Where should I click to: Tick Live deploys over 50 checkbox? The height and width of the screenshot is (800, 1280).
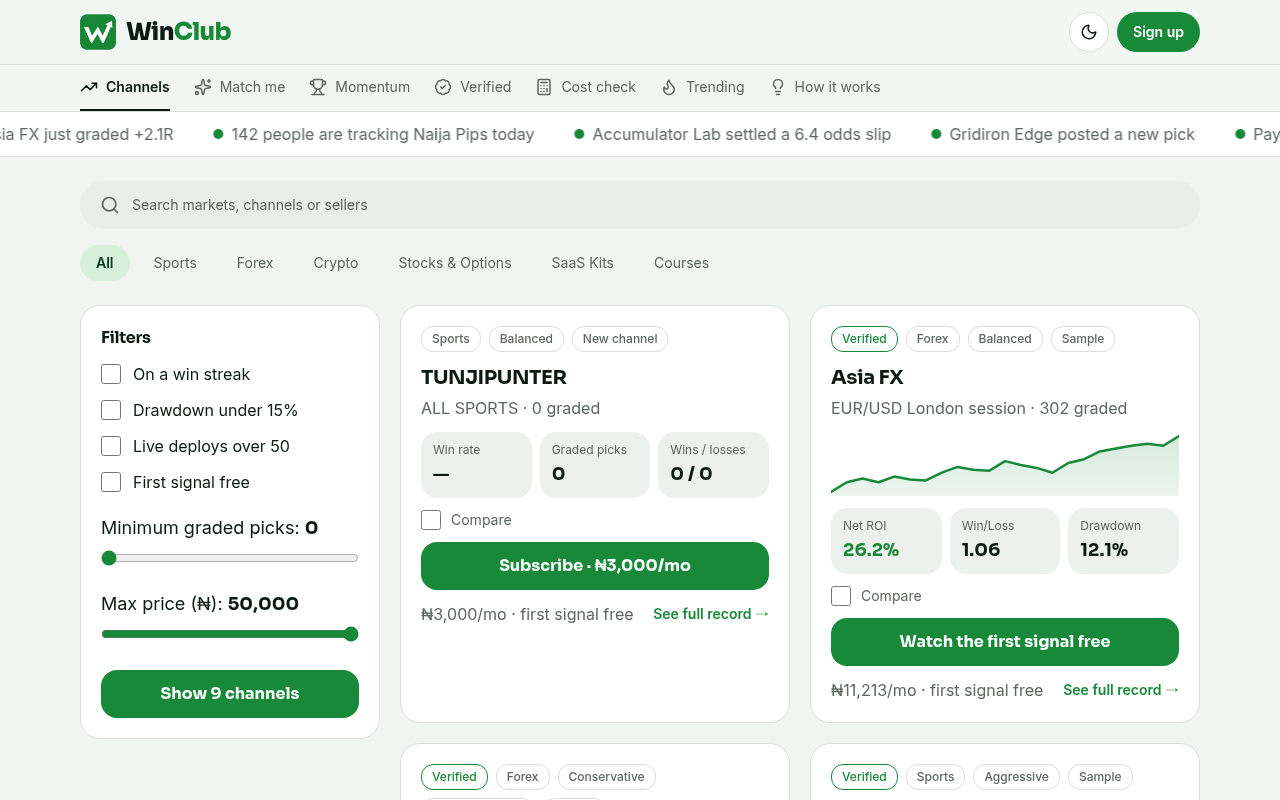(x=111, y=446)
